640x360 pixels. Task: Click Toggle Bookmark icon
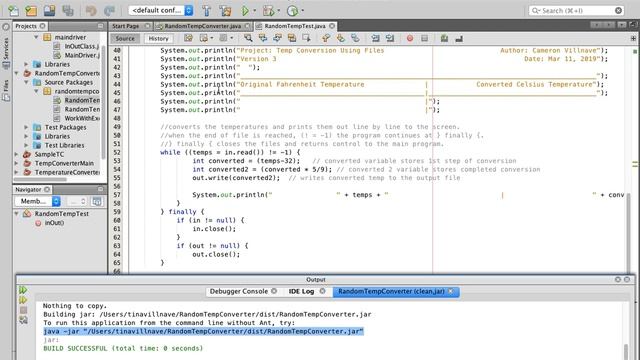[355, 38]
